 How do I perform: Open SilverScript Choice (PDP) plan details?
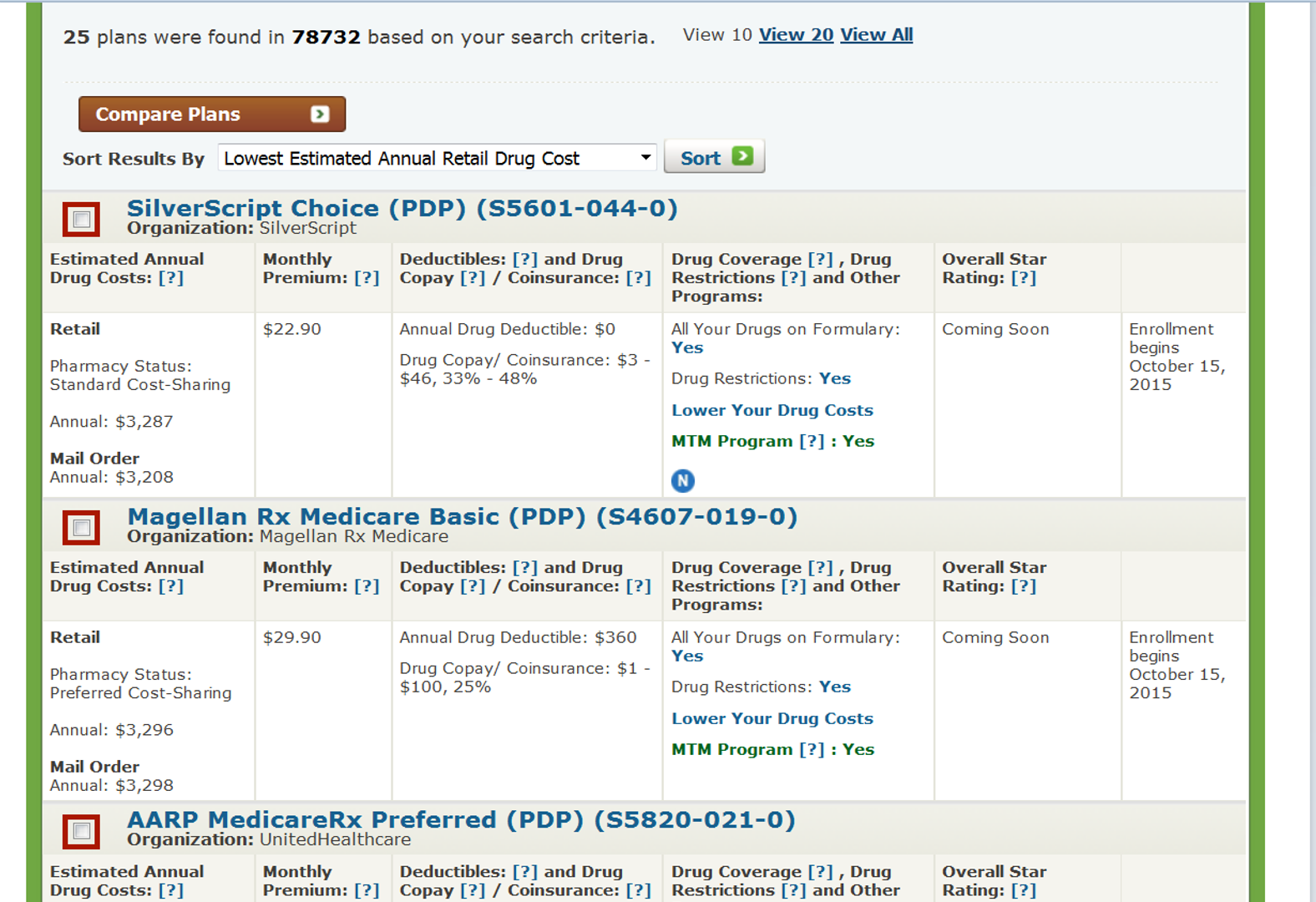[402, 208]
